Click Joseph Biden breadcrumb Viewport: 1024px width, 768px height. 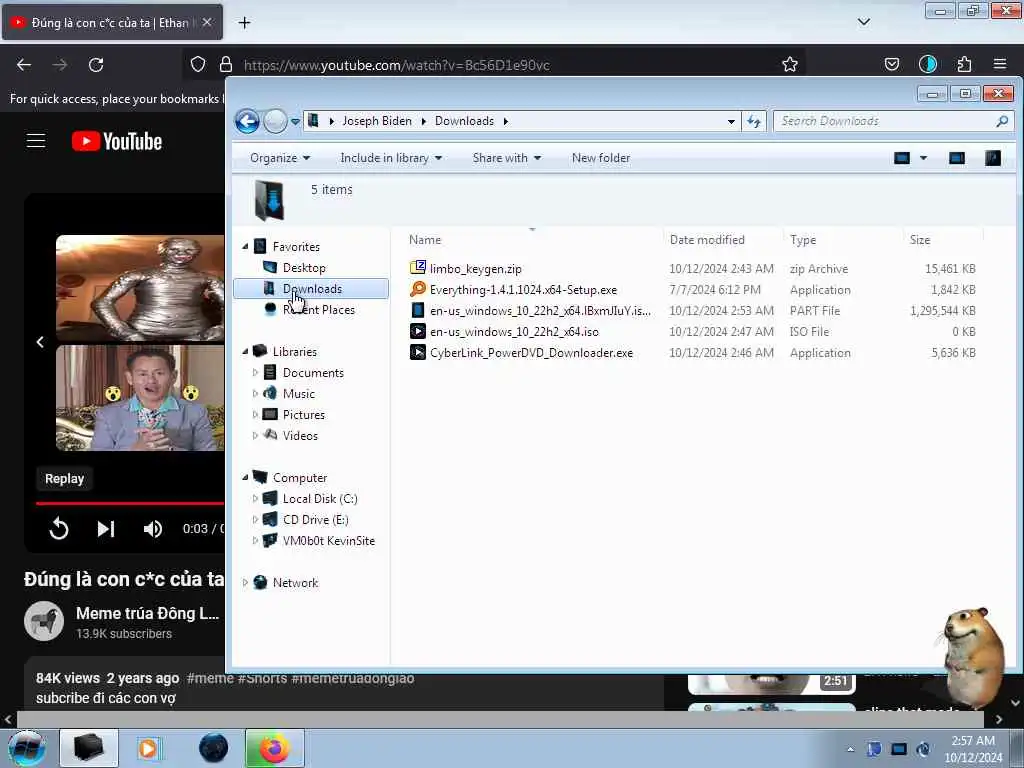pos(377,121)
